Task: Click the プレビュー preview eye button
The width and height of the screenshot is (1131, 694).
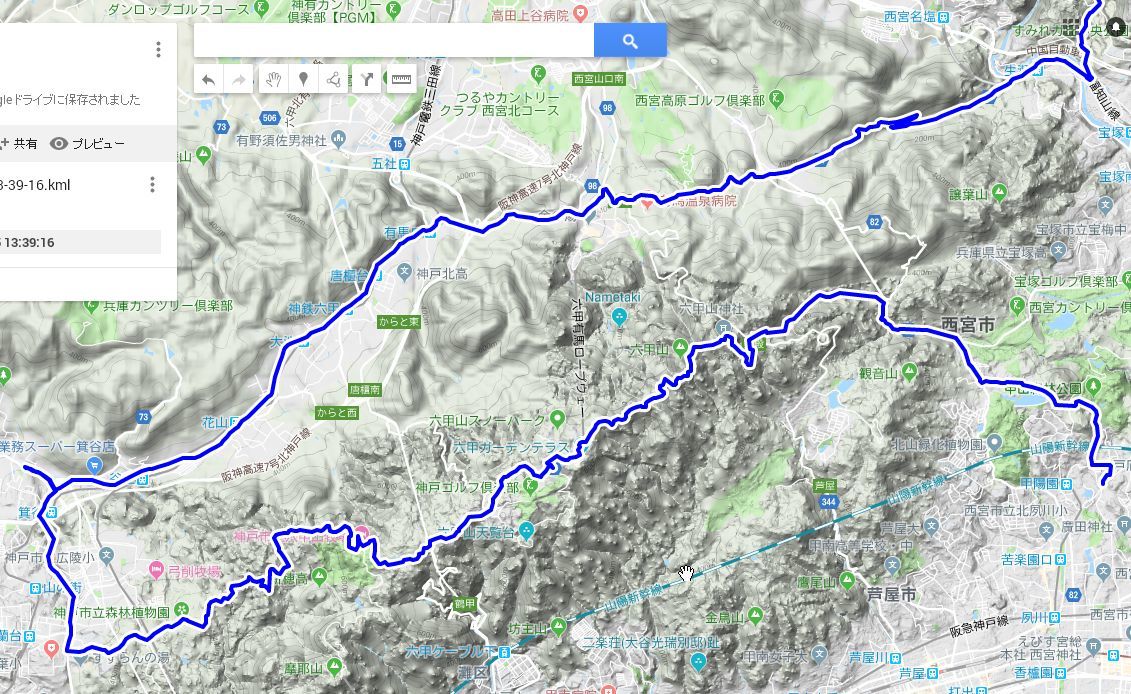Action: (87, 144)
